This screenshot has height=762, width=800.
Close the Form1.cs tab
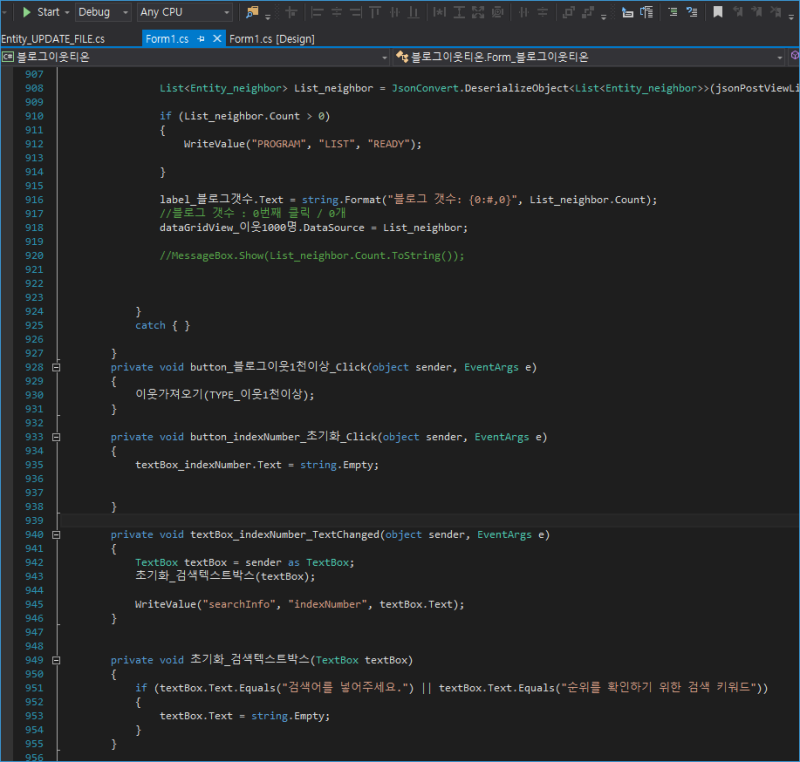tap(217, 39)
